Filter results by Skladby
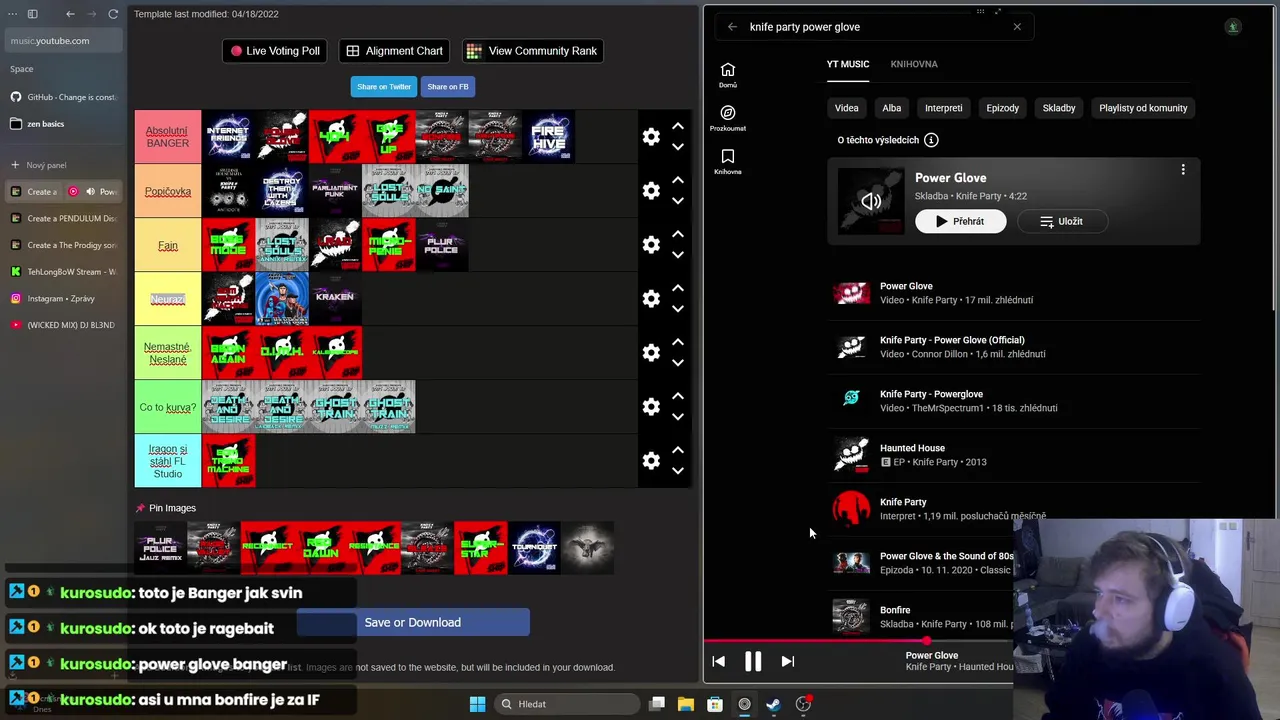 click(x=1059, y=108)
